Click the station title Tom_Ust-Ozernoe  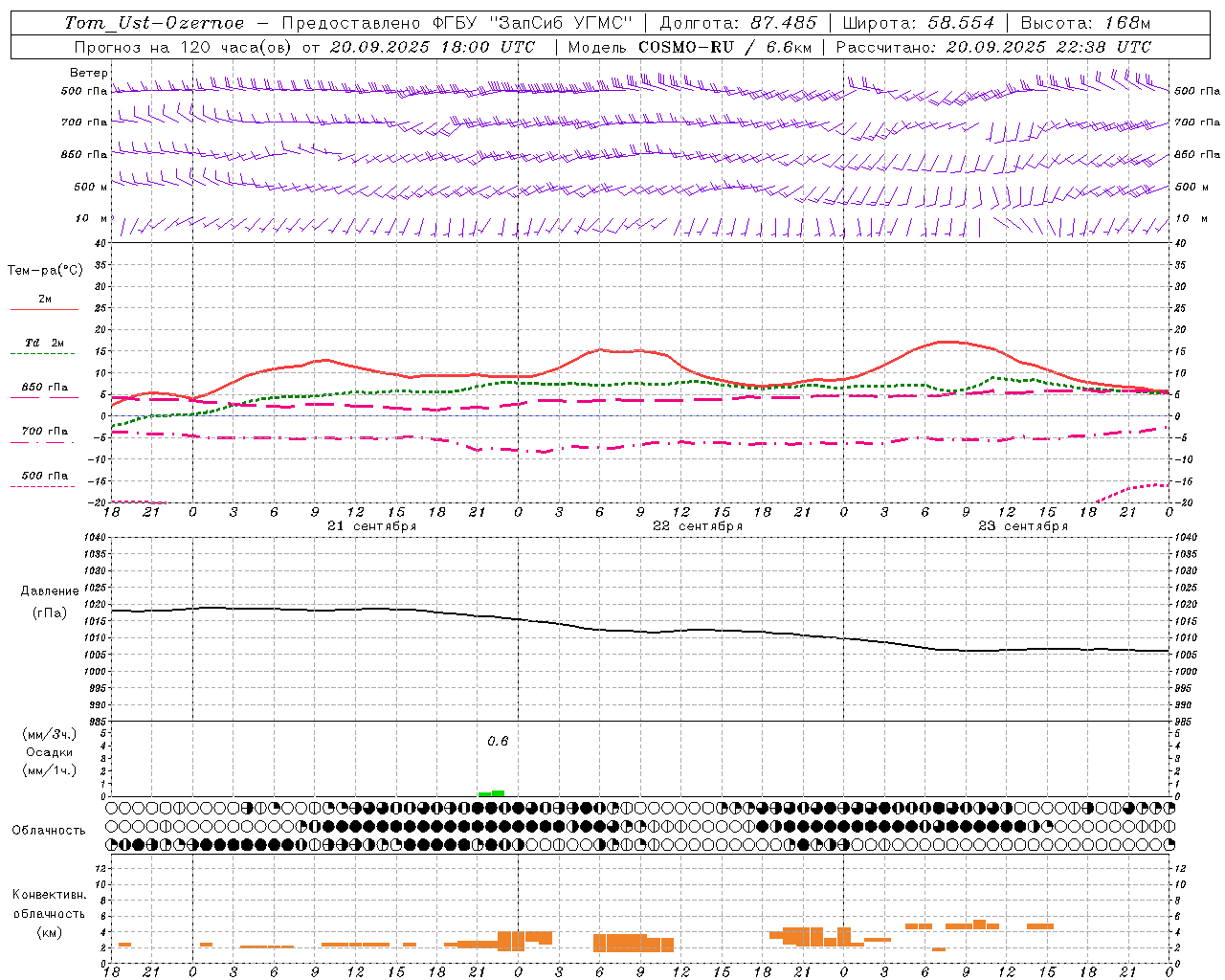(154, 23)
